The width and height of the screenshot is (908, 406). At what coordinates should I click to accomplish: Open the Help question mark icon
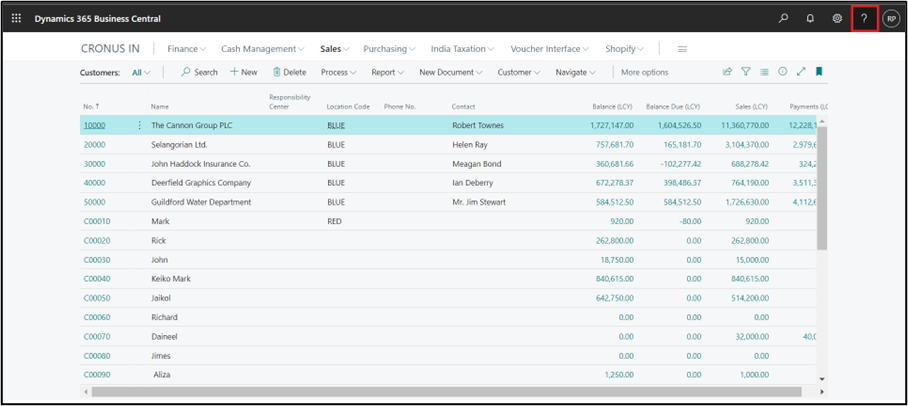tap(865, 19)
